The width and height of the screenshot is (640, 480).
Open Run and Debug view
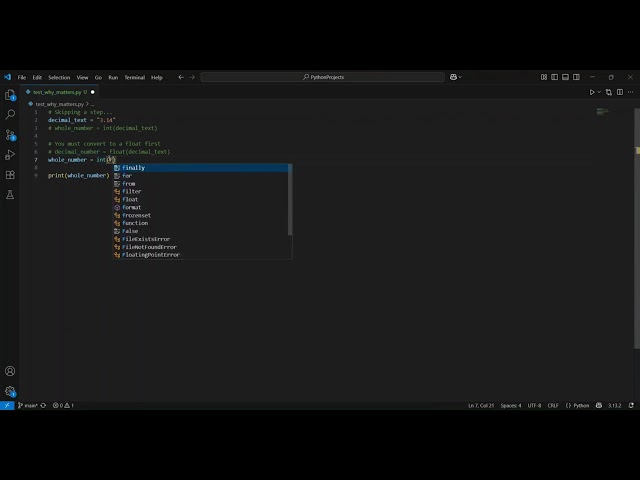coord(10,155)
